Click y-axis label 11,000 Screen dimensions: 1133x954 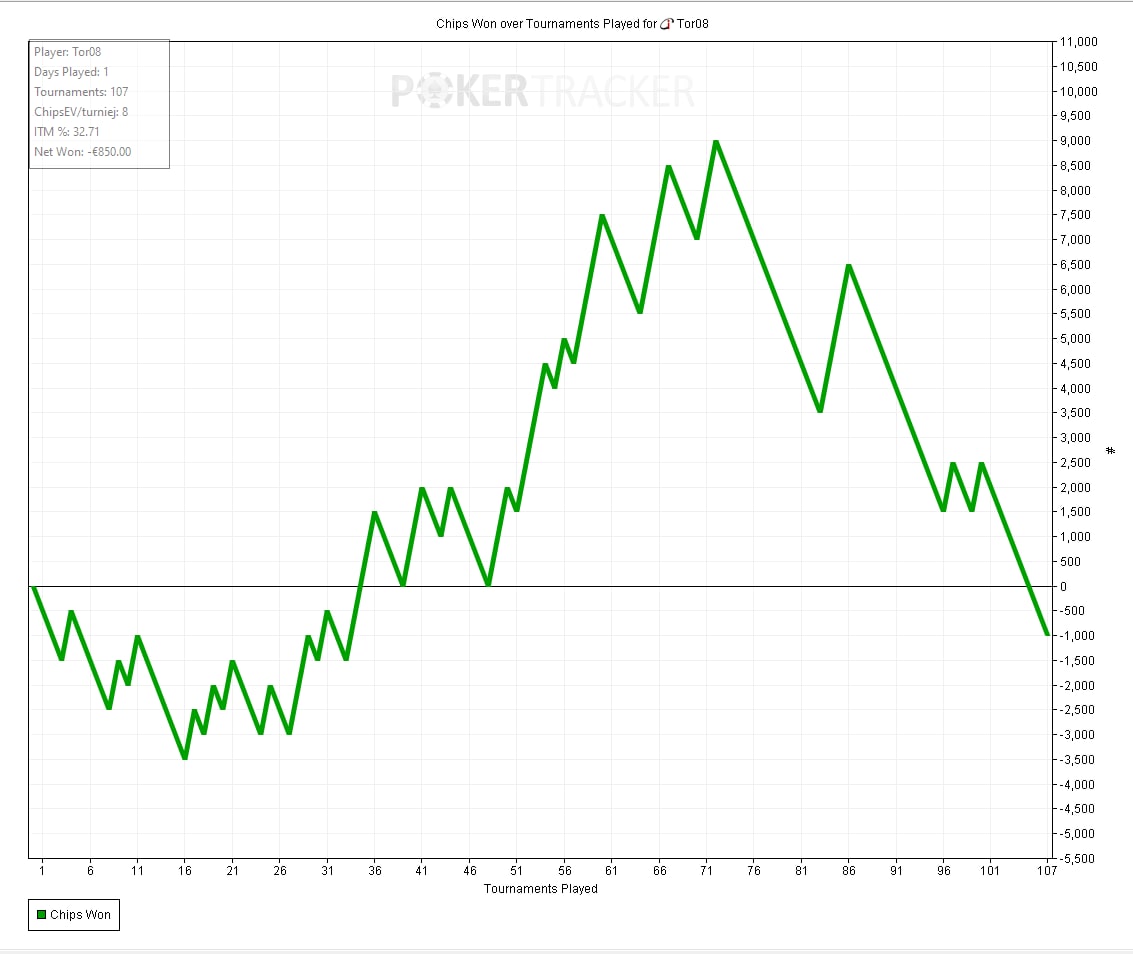tap(1078, 42)
